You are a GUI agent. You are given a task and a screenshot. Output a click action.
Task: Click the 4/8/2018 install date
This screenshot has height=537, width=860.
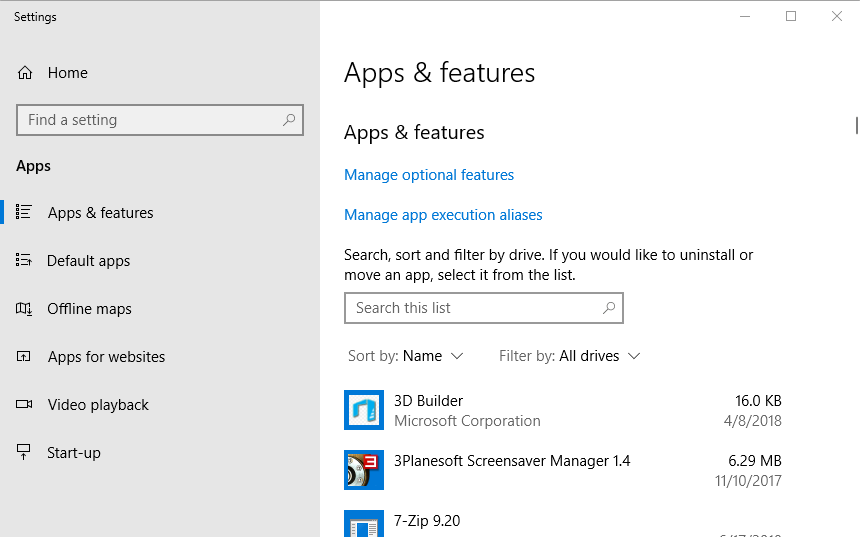pos(752,421)
